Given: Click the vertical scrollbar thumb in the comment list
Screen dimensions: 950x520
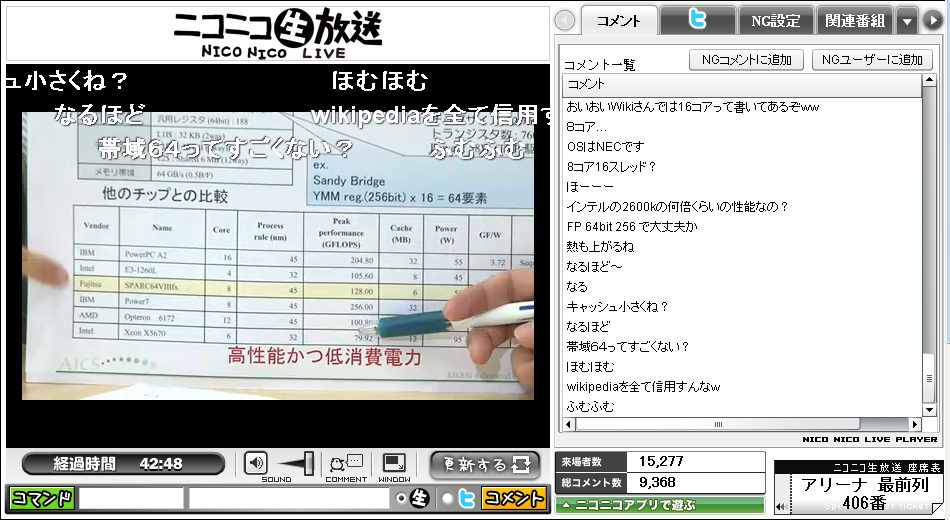Looking at the screenshot, I should (929, 378).
